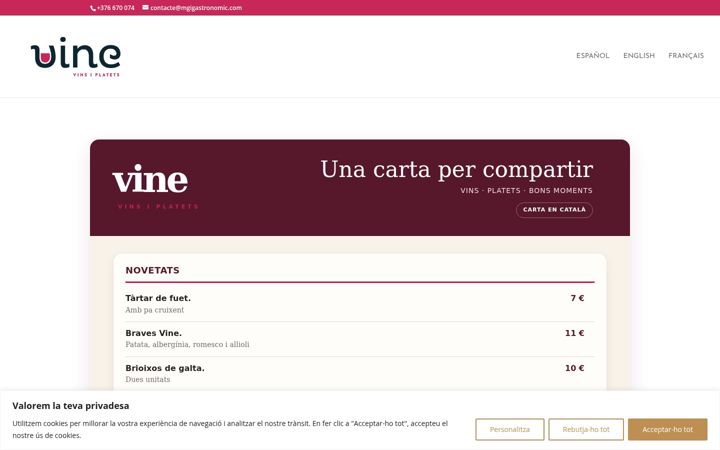Screen dimensions: 720x450
Task: Open the contacte@mgigastronomic.com email link
Action: pyautogui.click(x=196, y=8)
